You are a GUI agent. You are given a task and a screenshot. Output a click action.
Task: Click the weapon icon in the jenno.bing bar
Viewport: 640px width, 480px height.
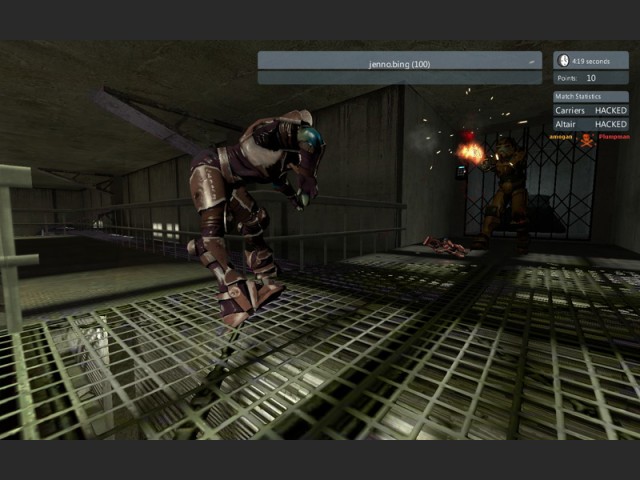(x=531, y=62)
